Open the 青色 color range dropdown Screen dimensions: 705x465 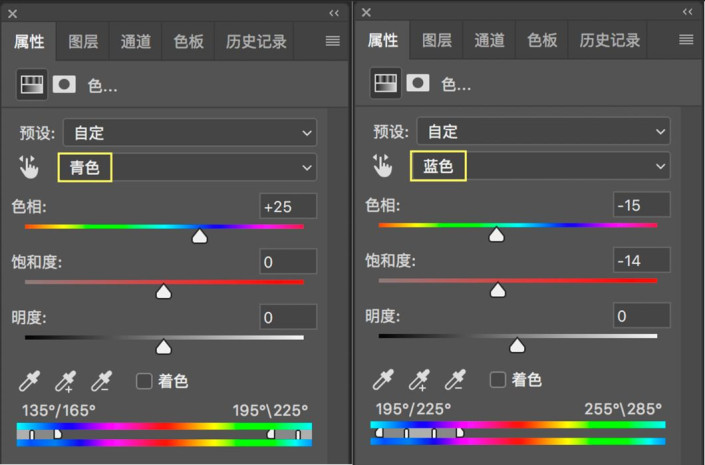(x=187, y=167)
